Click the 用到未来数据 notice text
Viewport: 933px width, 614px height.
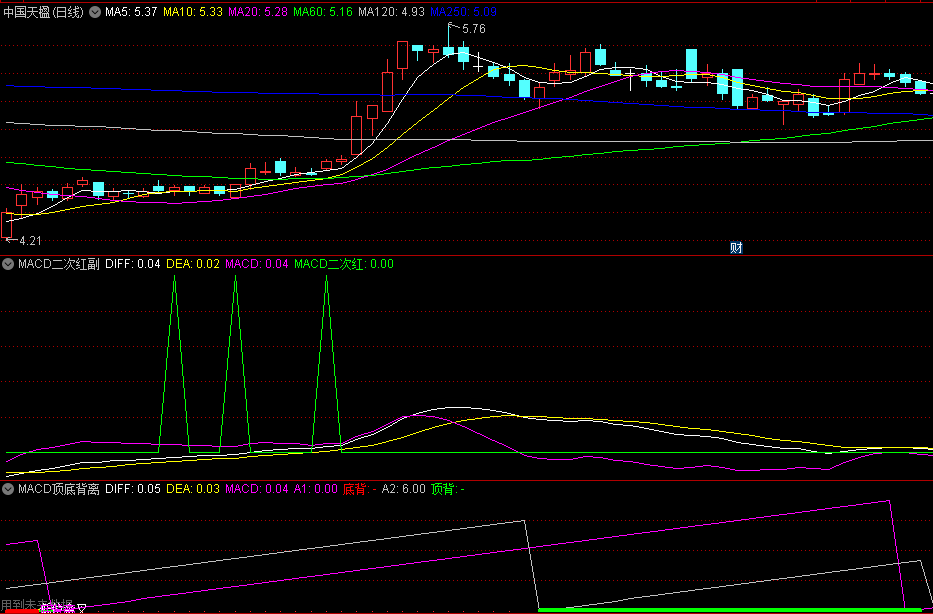(x=38, y=607)
